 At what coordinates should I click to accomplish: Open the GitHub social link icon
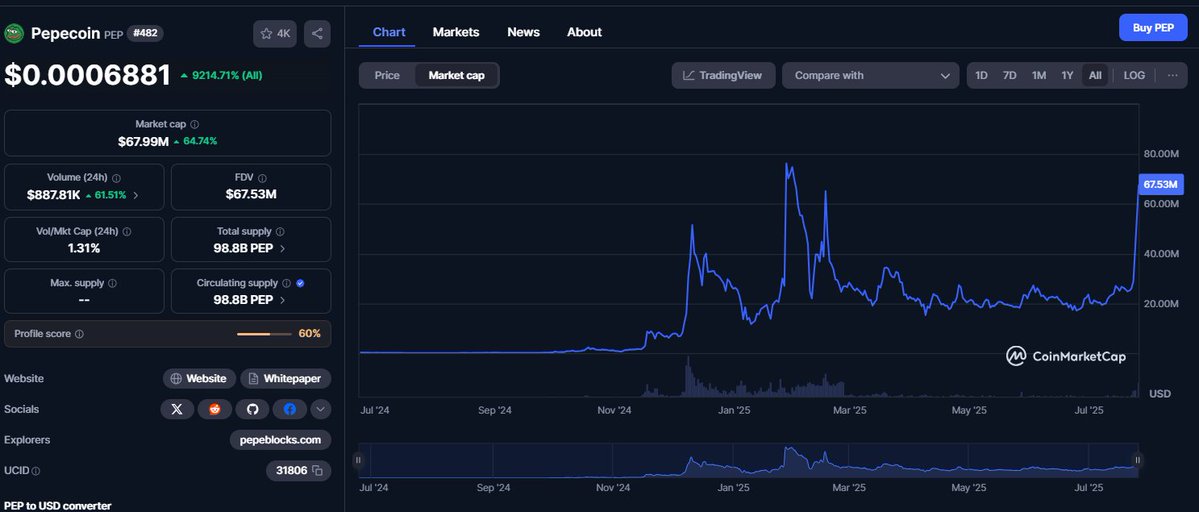(x=252, y=409)
